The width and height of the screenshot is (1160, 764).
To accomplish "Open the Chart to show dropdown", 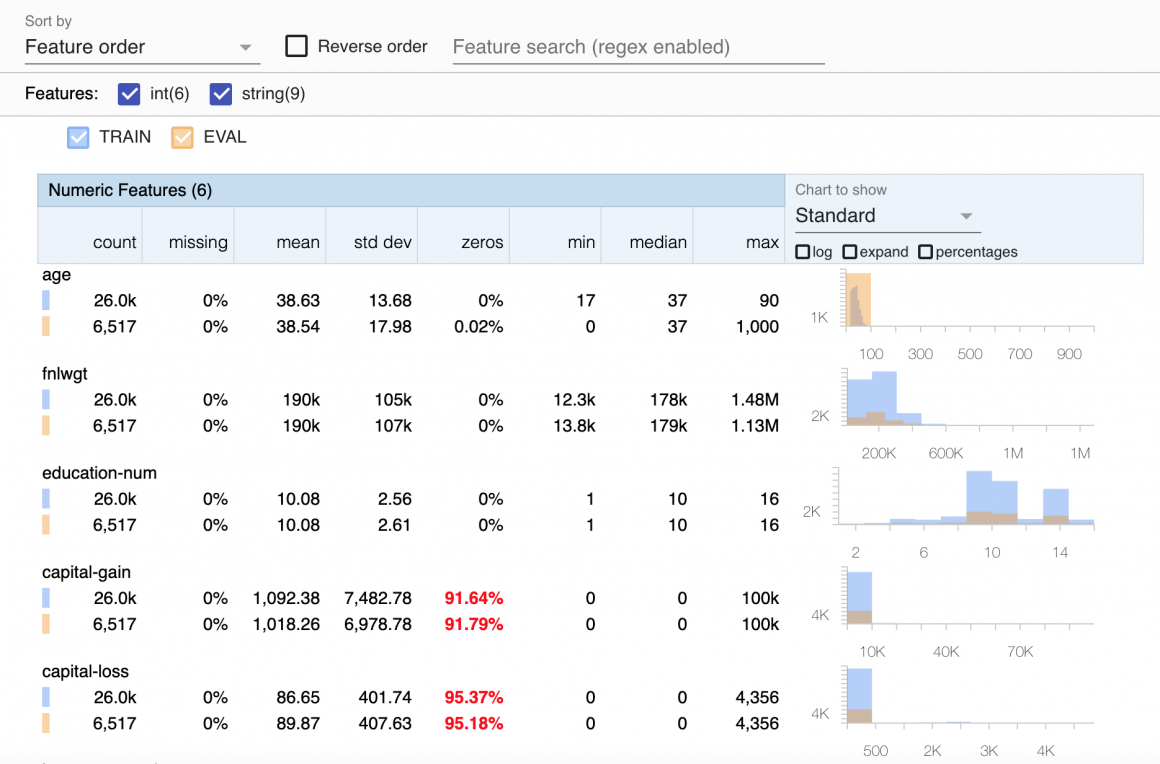I will click(882, 216).
